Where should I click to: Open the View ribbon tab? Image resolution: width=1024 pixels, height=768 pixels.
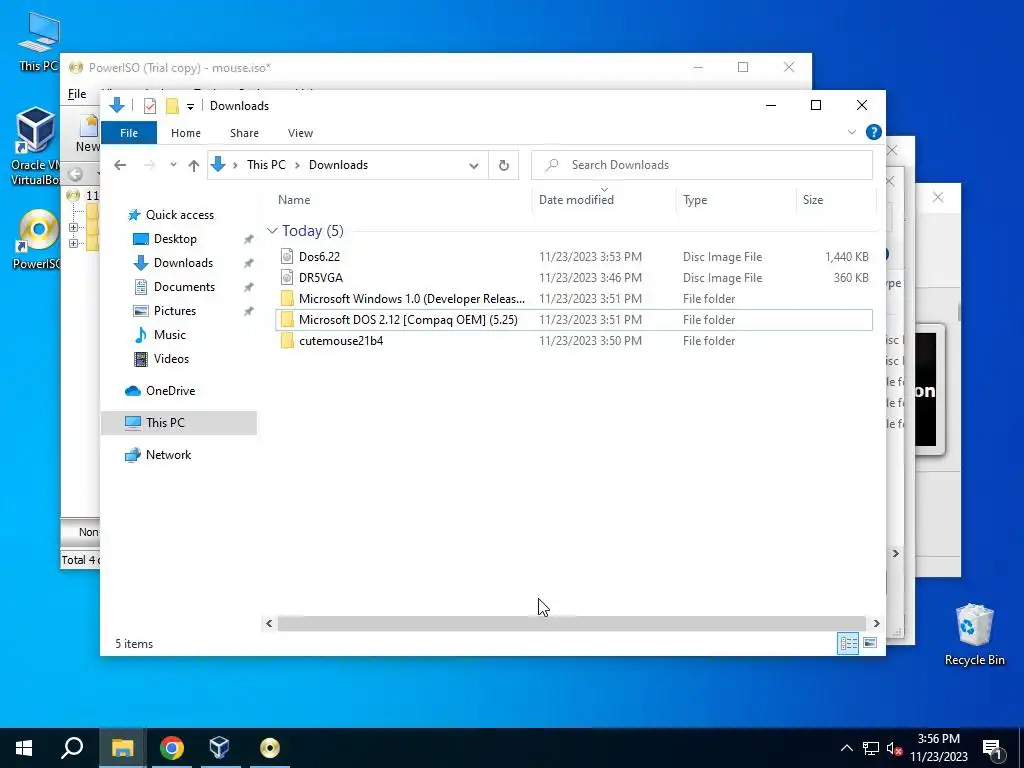coord(300,133)
